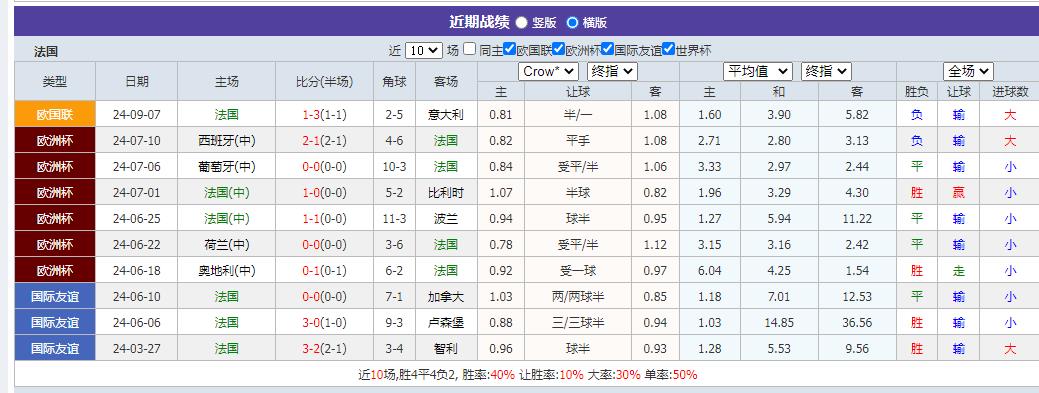Open the 终指 dropdown next to 平均值
1039x393 pixels.
826,72
